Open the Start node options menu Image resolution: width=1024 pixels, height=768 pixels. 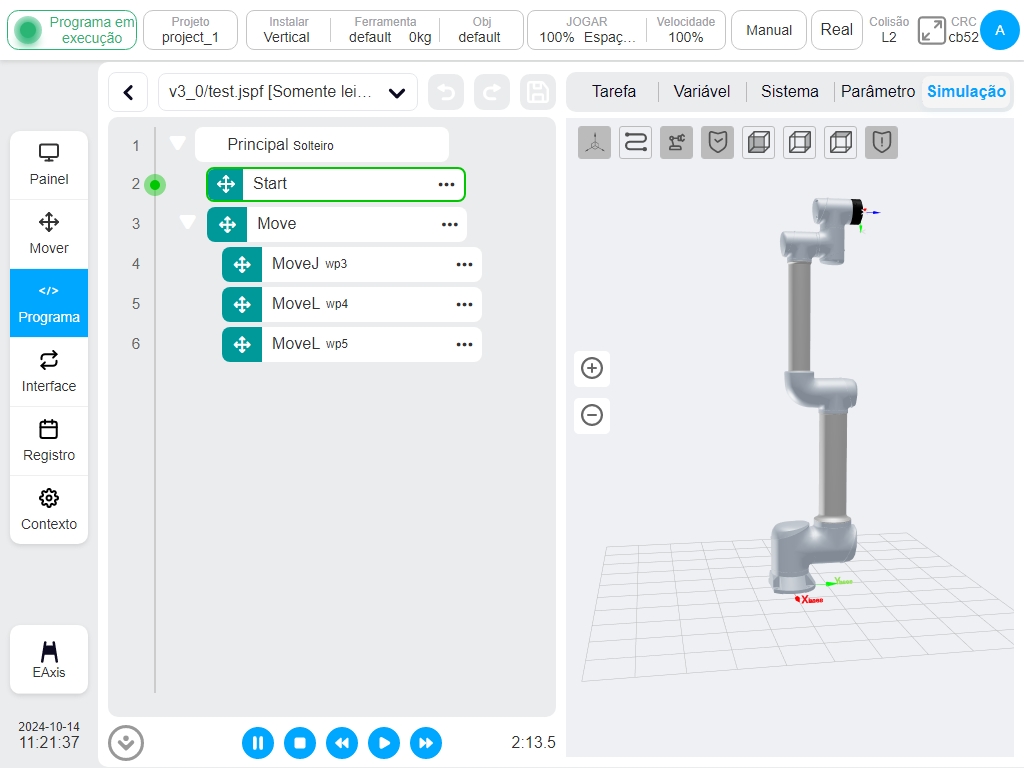click(x=447, y=185)
